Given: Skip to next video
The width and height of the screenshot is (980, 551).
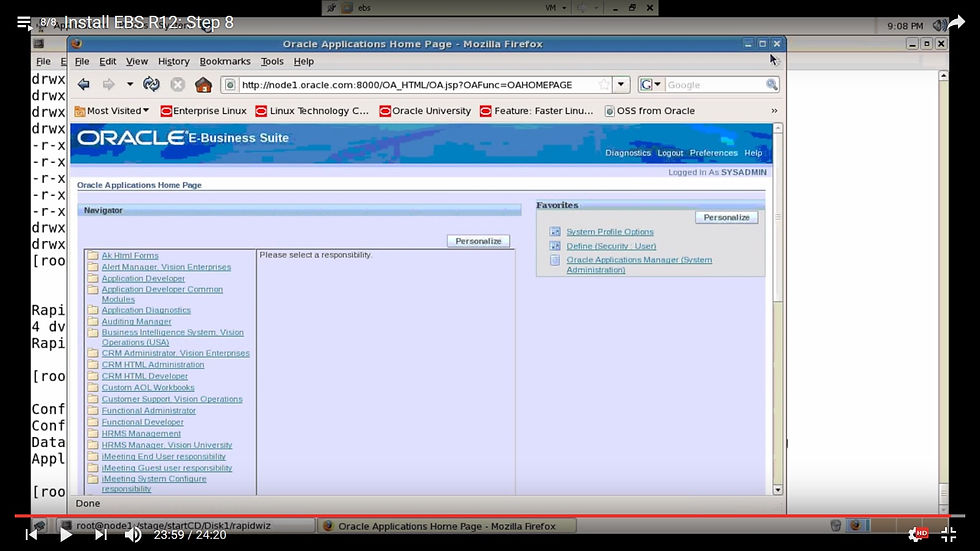Looking at the screenshot, I should [101, 535].
